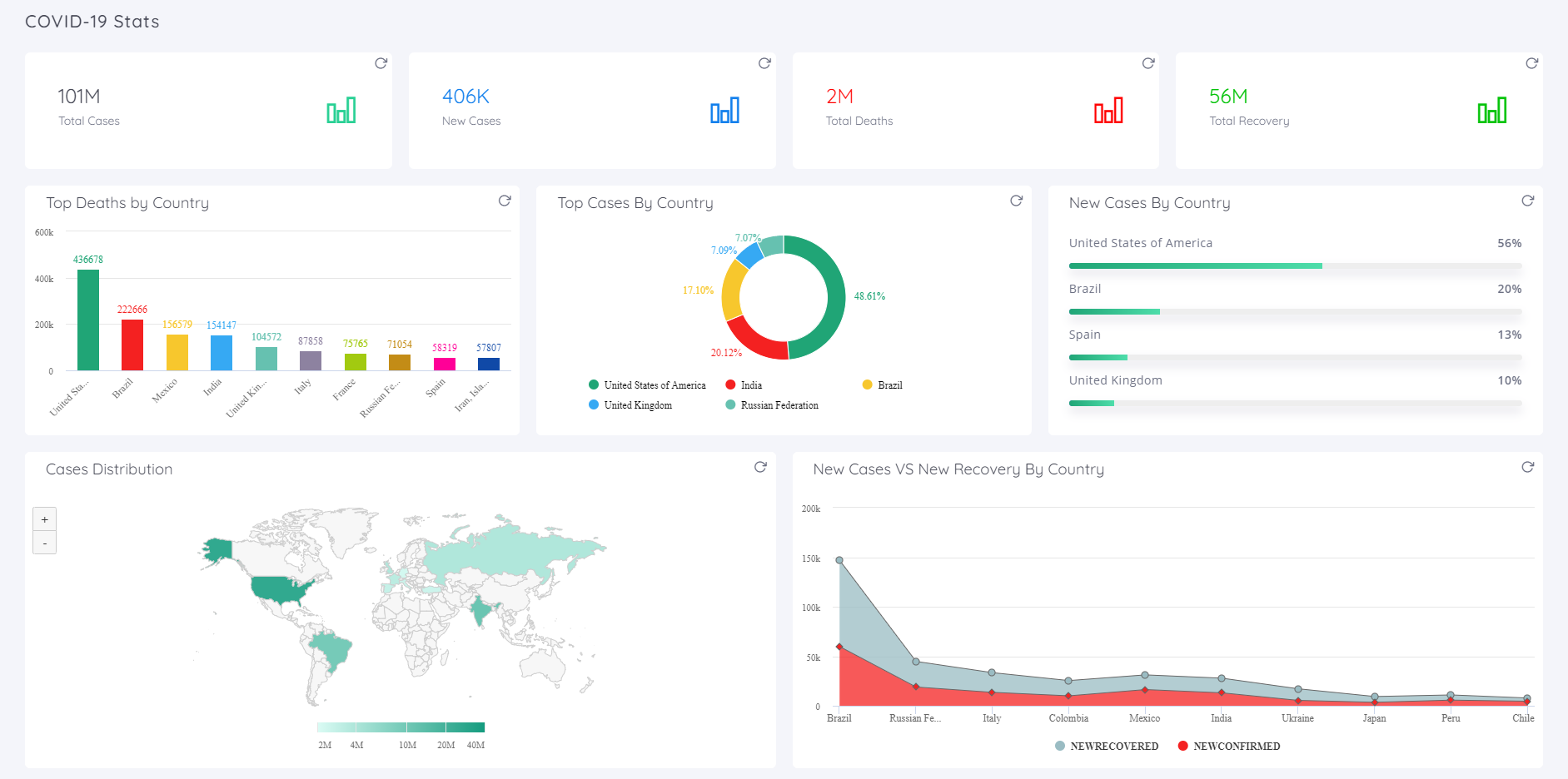Click the map color scale legend
Screen dimensions: 1568x779
401,727
